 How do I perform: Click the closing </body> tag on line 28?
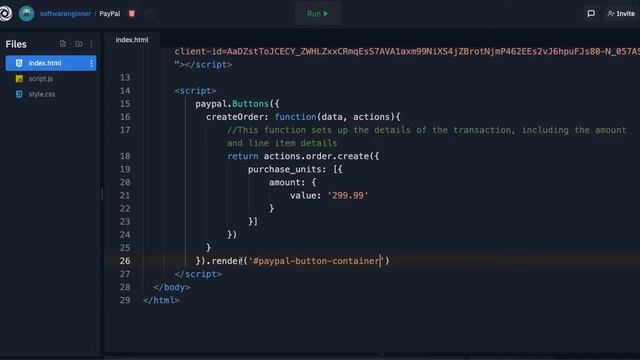pos(172,287)
